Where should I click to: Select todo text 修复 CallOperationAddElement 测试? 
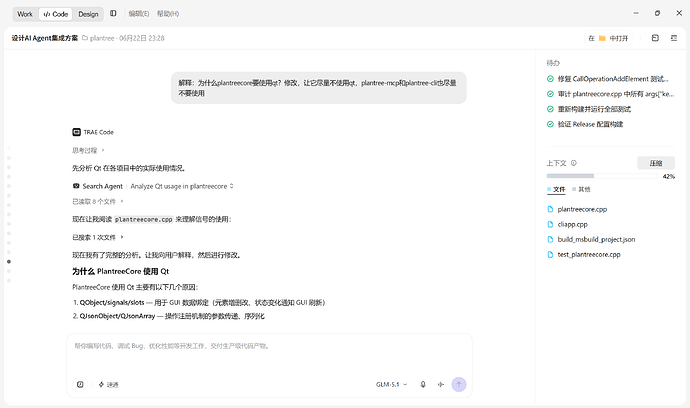click(613, 79)
